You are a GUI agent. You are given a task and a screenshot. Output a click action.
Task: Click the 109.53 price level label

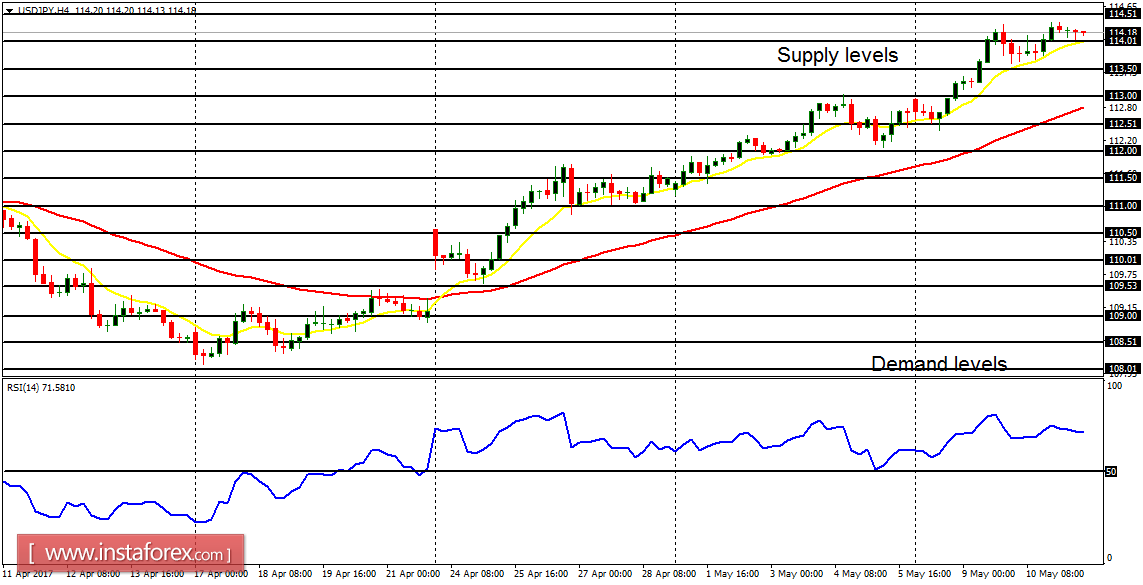tap(1123, 286)
